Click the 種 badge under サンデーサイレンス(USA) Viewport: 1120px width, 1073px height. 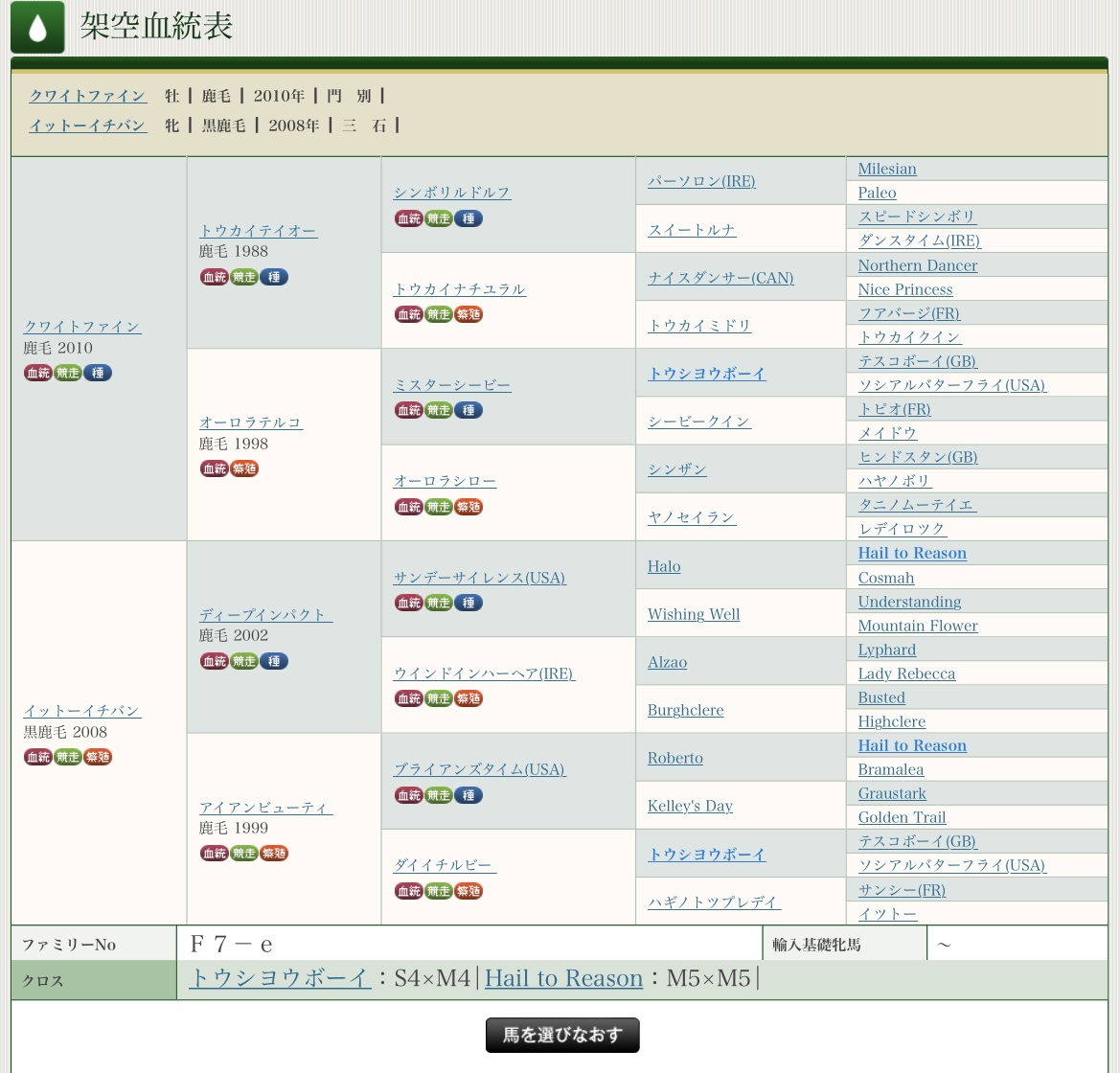click(469, 603)
